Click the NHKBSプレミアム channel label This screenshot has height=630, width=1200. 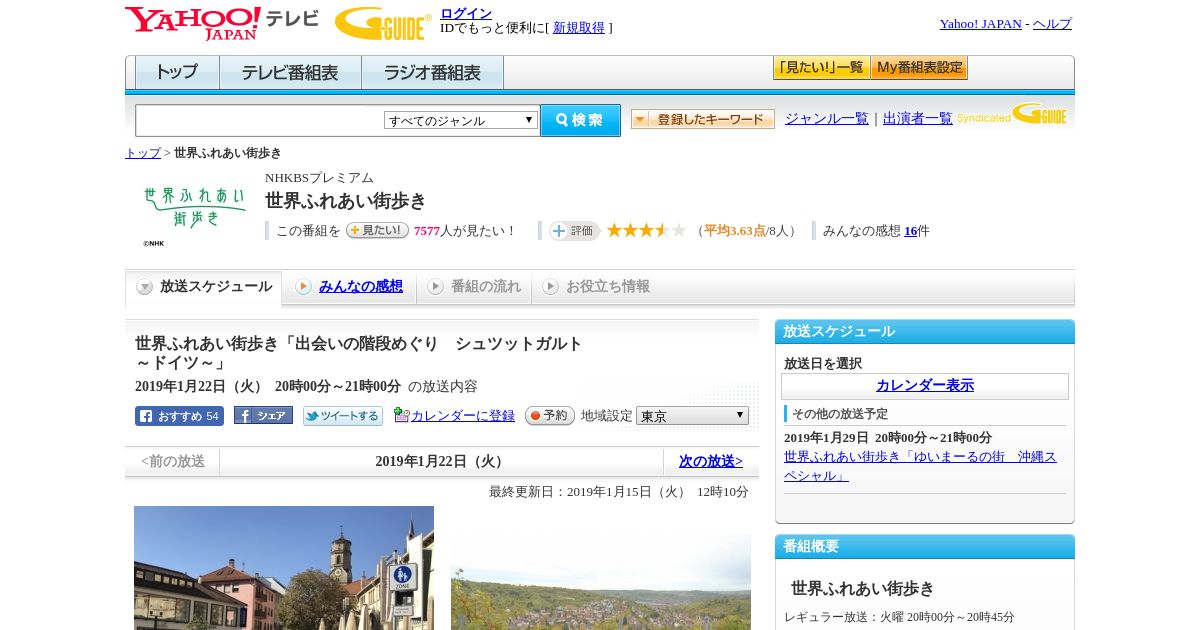tap(319, 178)
